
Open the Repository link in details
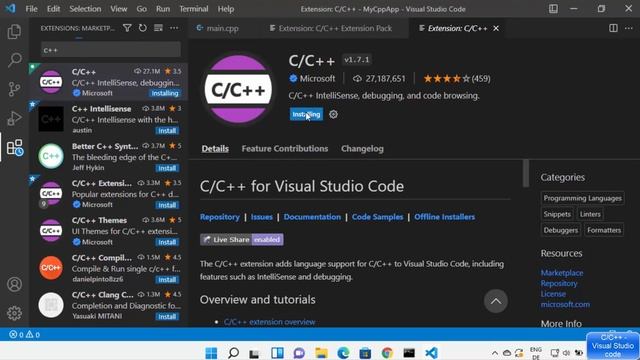tap(220, 217)
